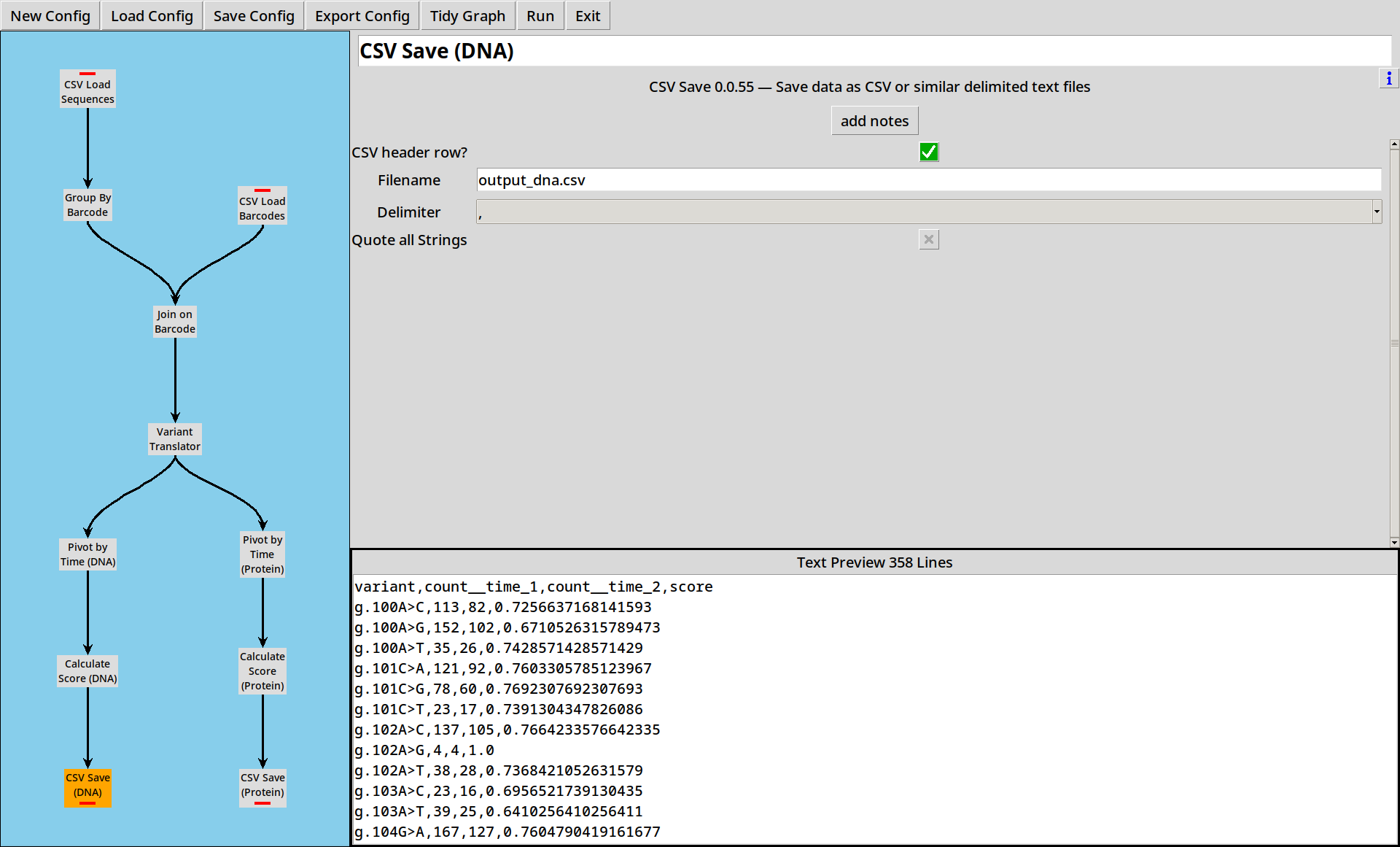Click Save Config in the top bar
Screen dimensions: 1400x847
pos(254,16)
